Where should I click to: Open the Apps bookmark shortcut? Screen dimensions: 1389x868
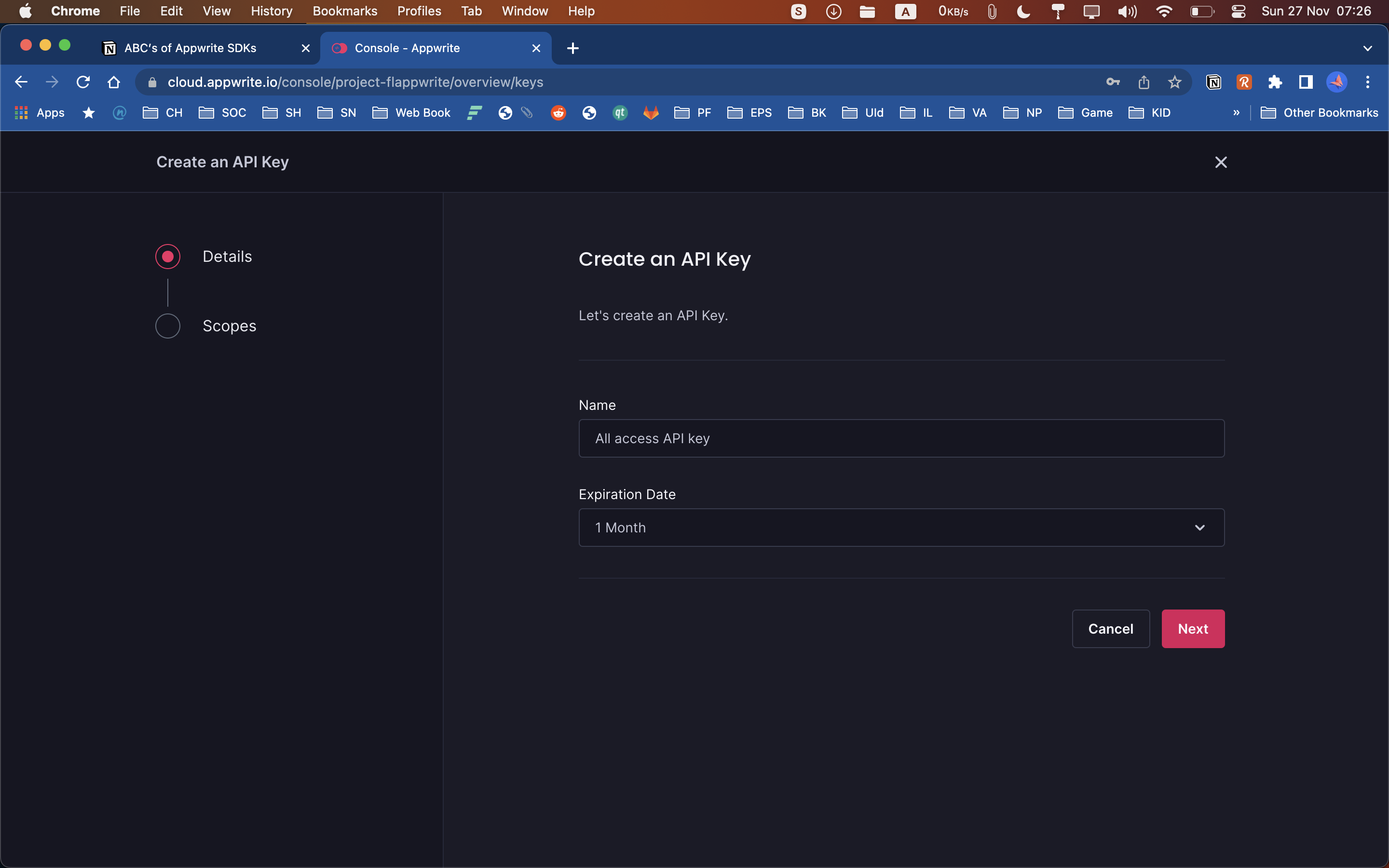pyautogui.click(x=40, y=112)
